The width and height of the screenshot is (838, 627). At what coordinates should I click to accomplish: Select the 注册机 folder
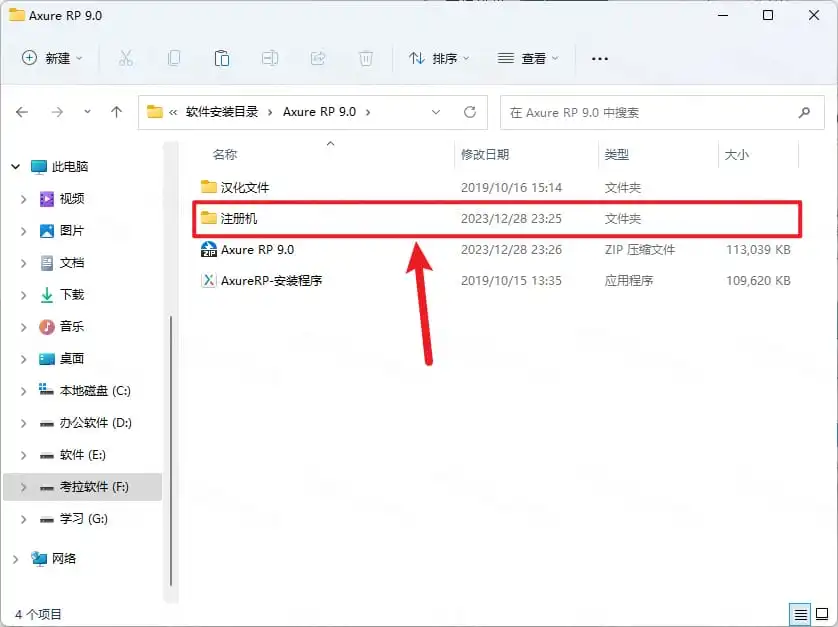click(x=496, y=219)
